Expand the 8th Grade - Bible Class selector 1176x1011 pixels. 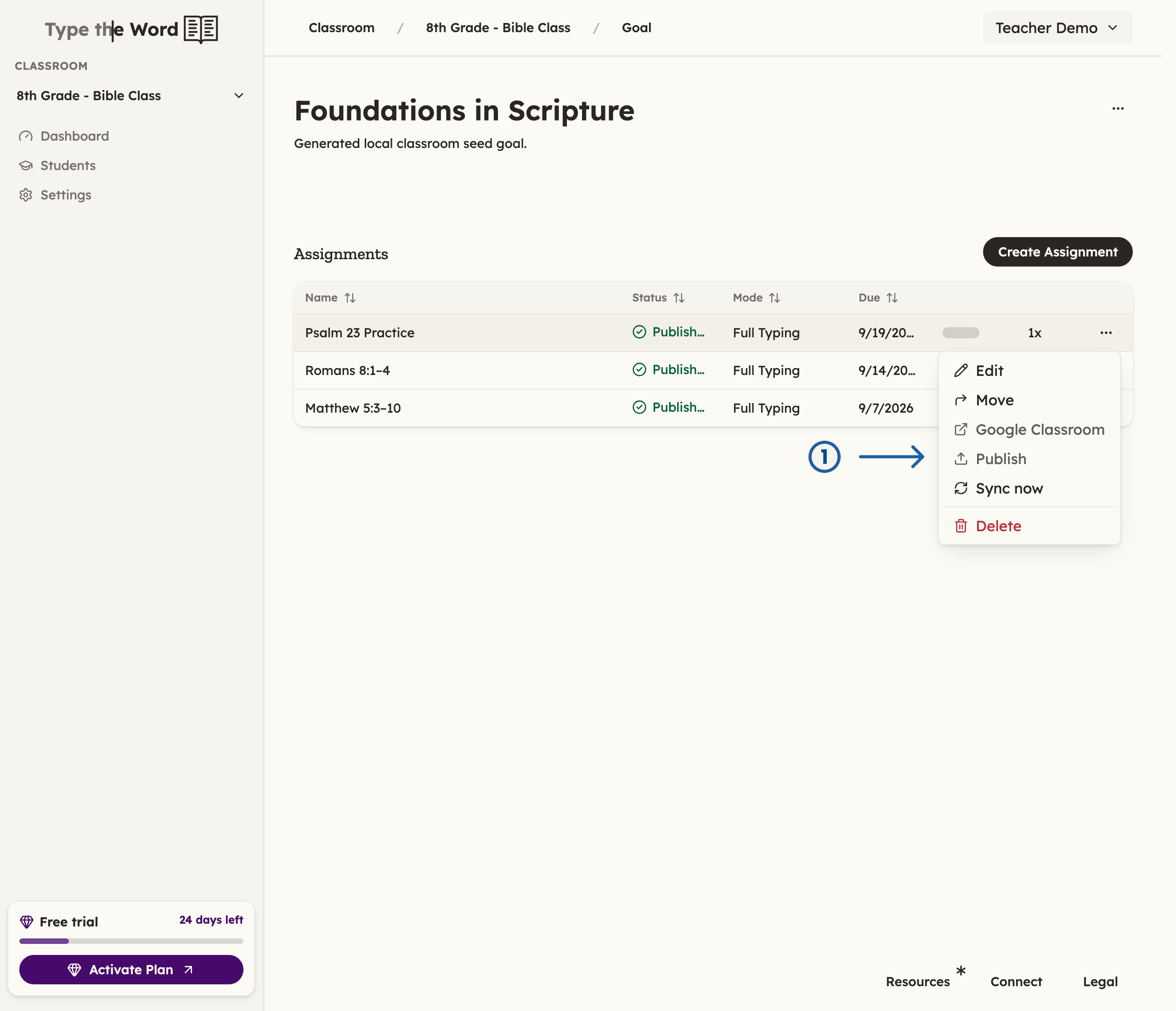[130, 96]
